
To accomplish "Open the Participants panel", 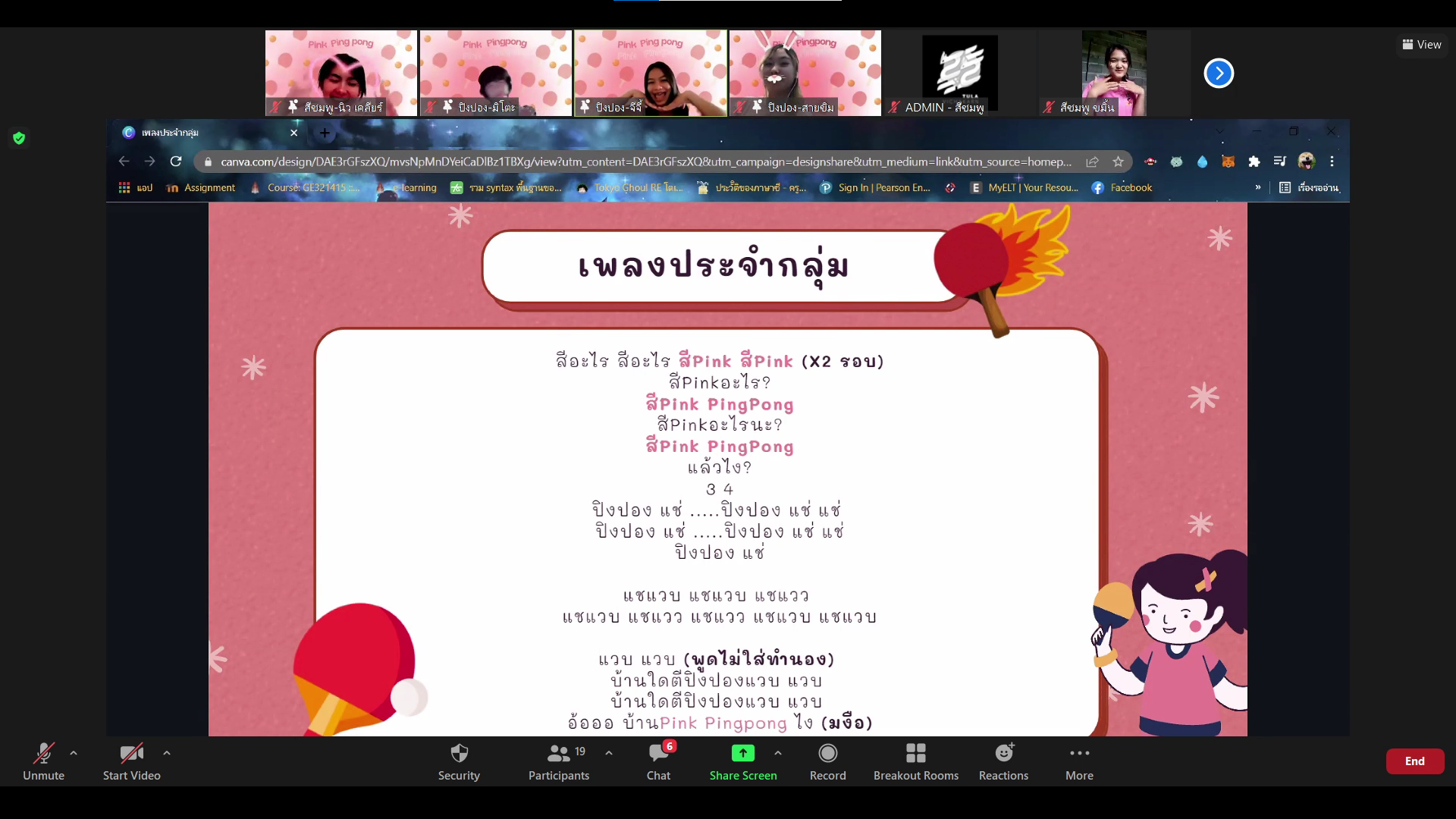I will tap(559, 761).
